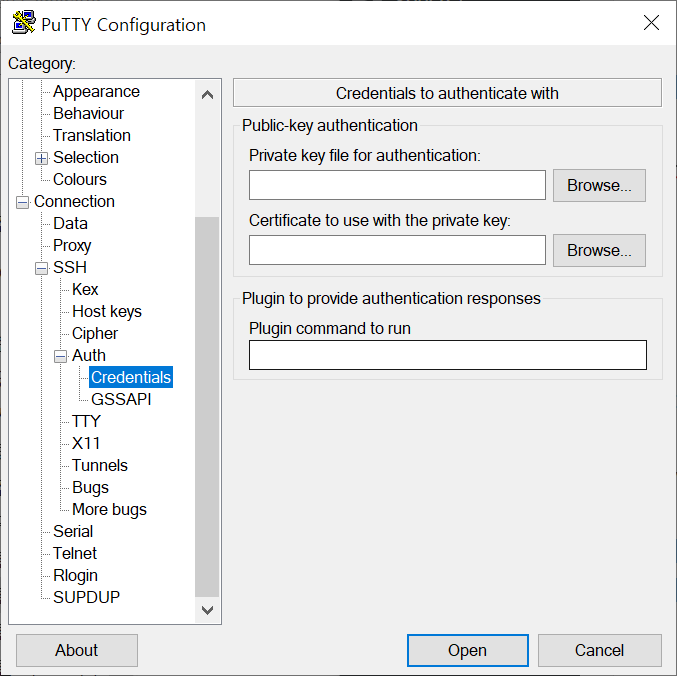Open the Tunnels settings page
The image size is (677, 676).
point(100,466)
